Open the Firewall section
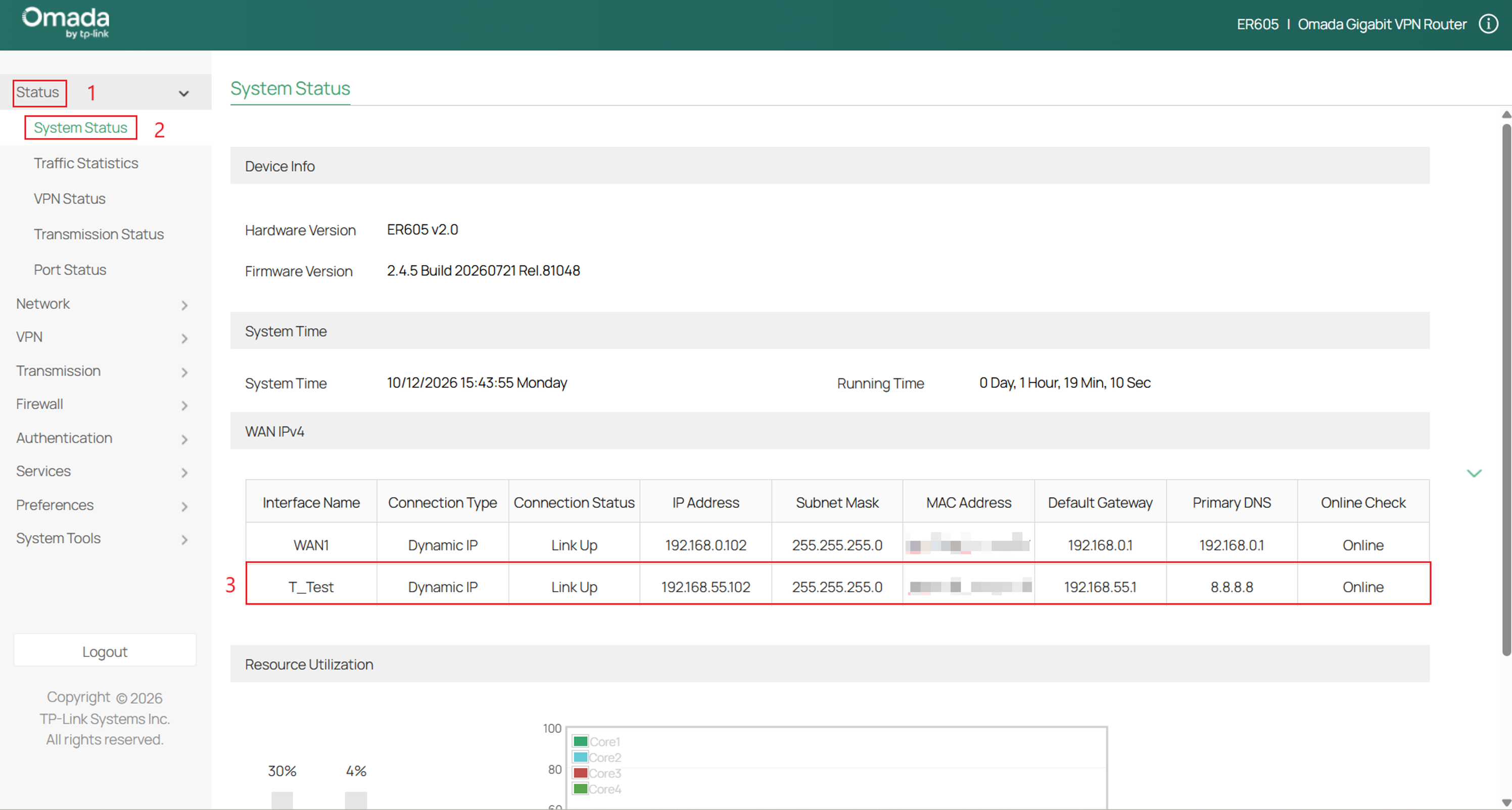This screenshot has height=810, width=1512. coord(39,404)
